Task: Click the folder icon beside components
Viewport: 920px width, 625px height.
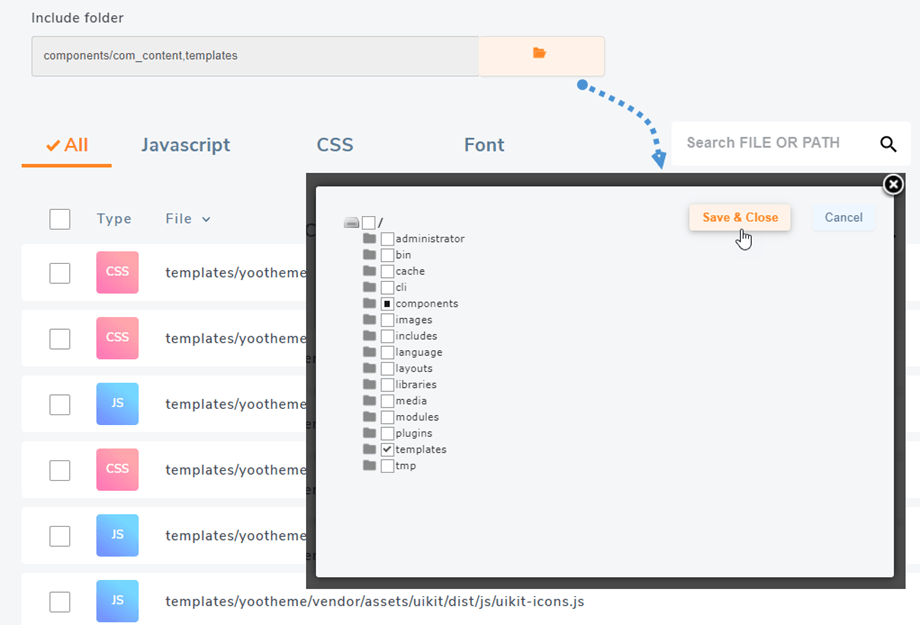Action: [x=370, y=303]
